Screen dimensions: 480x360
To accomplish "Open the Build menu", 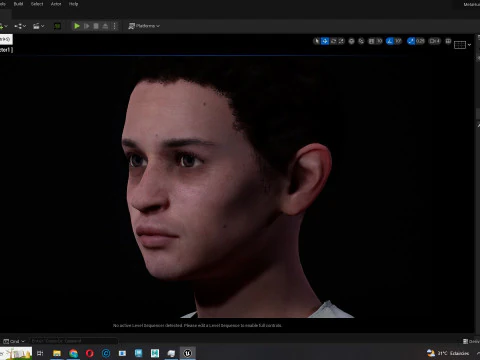I will [18, 4].
